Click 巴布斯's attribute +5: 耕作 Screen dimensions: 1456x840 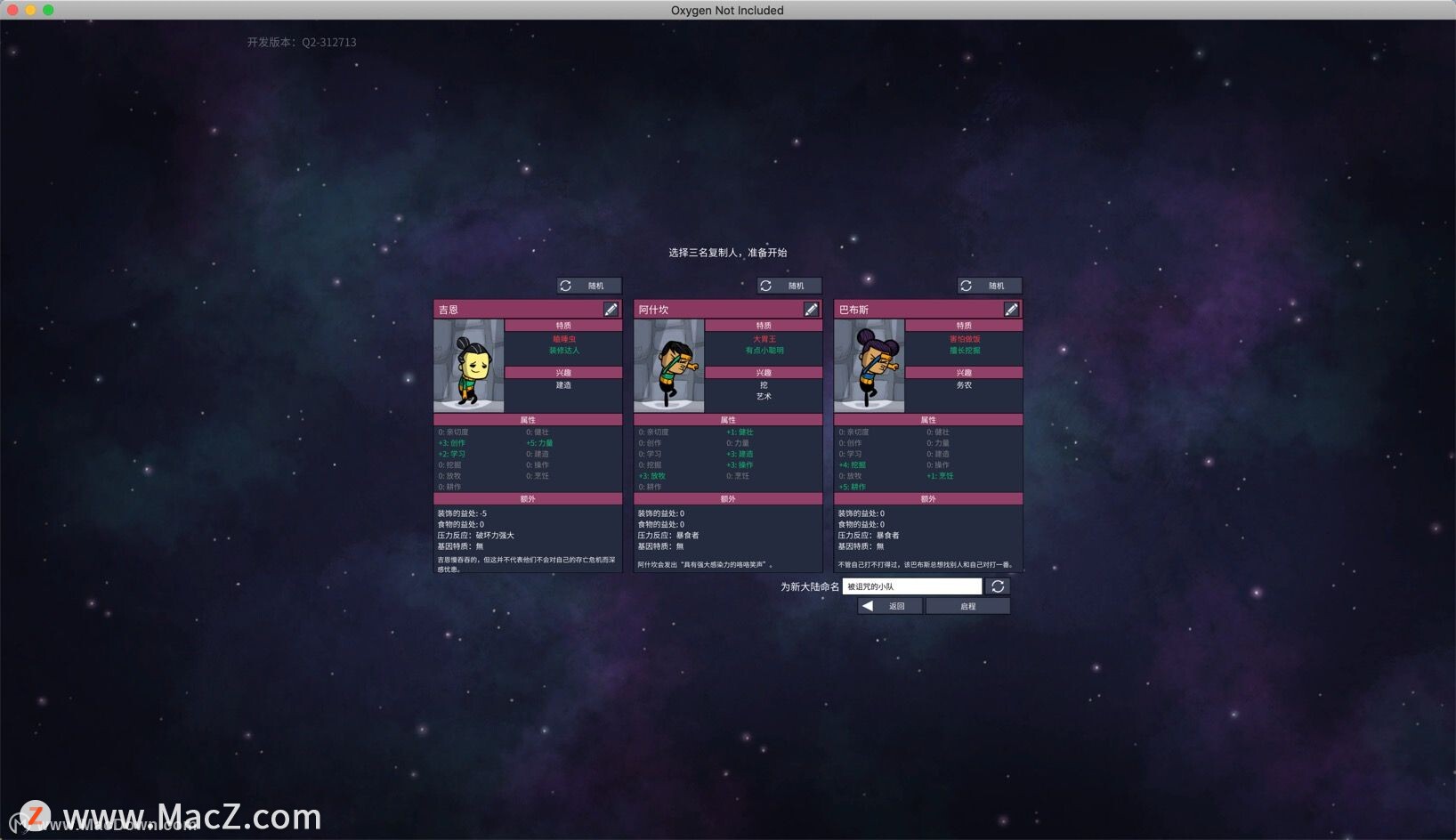click(x=852, y=487)
